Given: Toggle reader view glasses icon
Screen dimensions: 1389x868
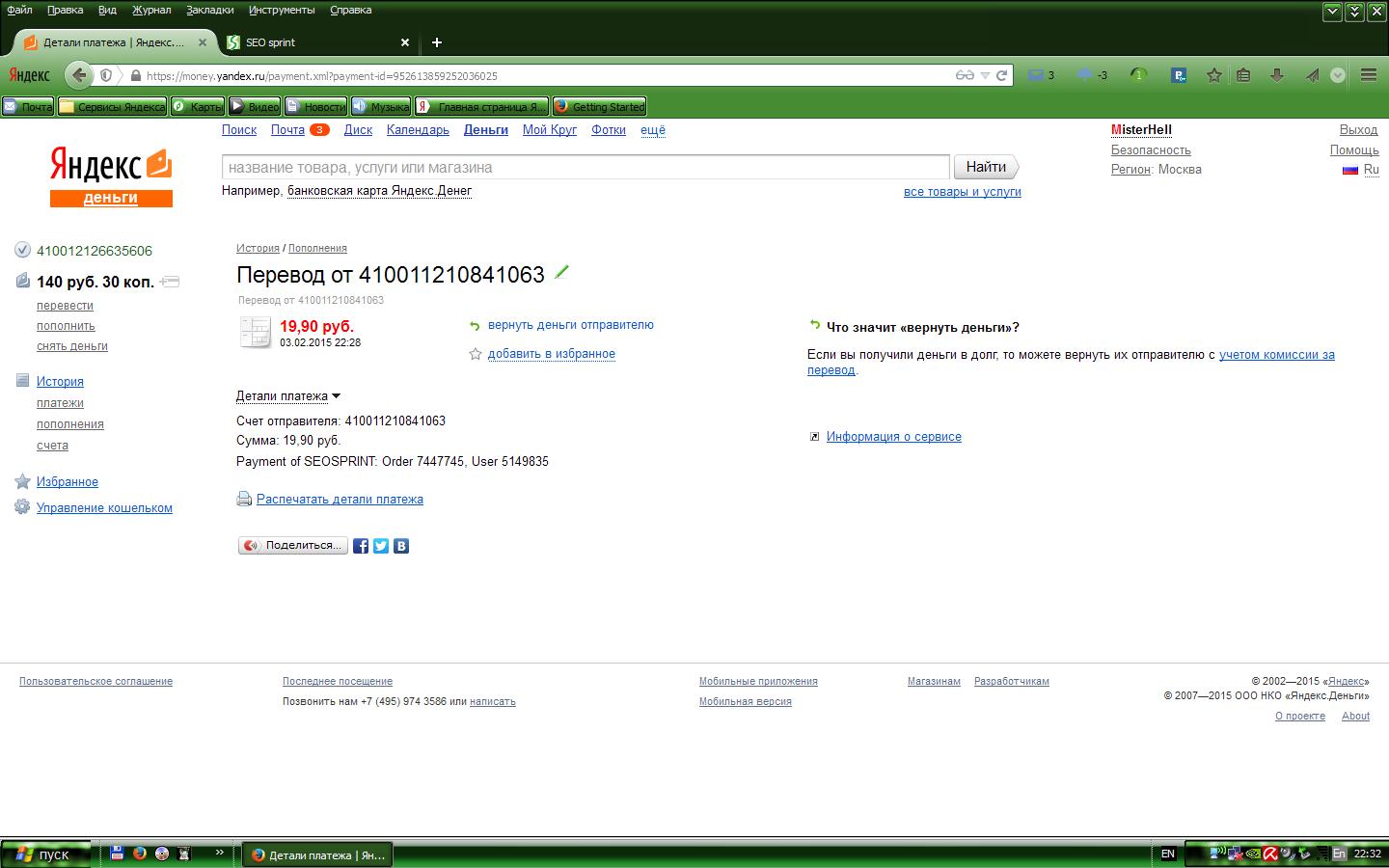Looking at the screenshot, I should (x=965, y=75).
